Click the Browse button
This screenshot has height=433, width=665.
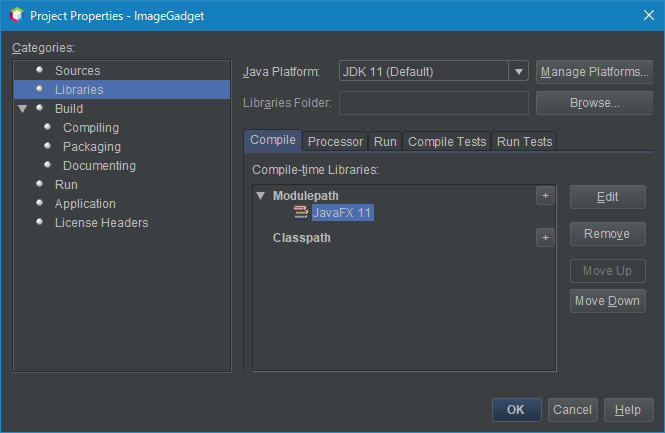pos(594,103)
